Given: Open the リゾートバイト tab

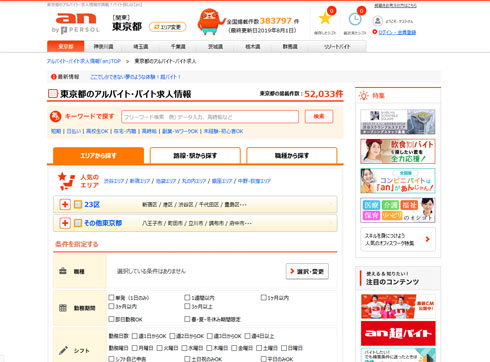Looking at the screenshot, I should pos(337,47).
